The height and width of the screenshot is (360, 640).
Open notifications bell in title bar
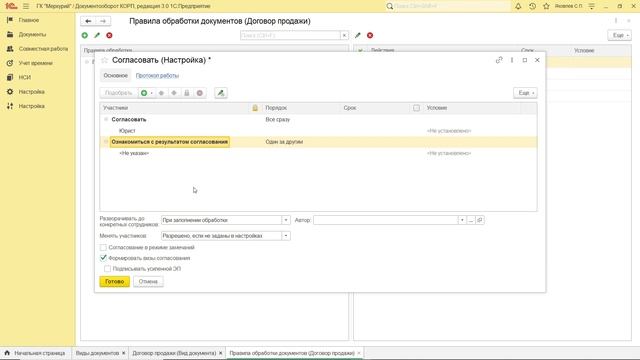tap(518, 6)
